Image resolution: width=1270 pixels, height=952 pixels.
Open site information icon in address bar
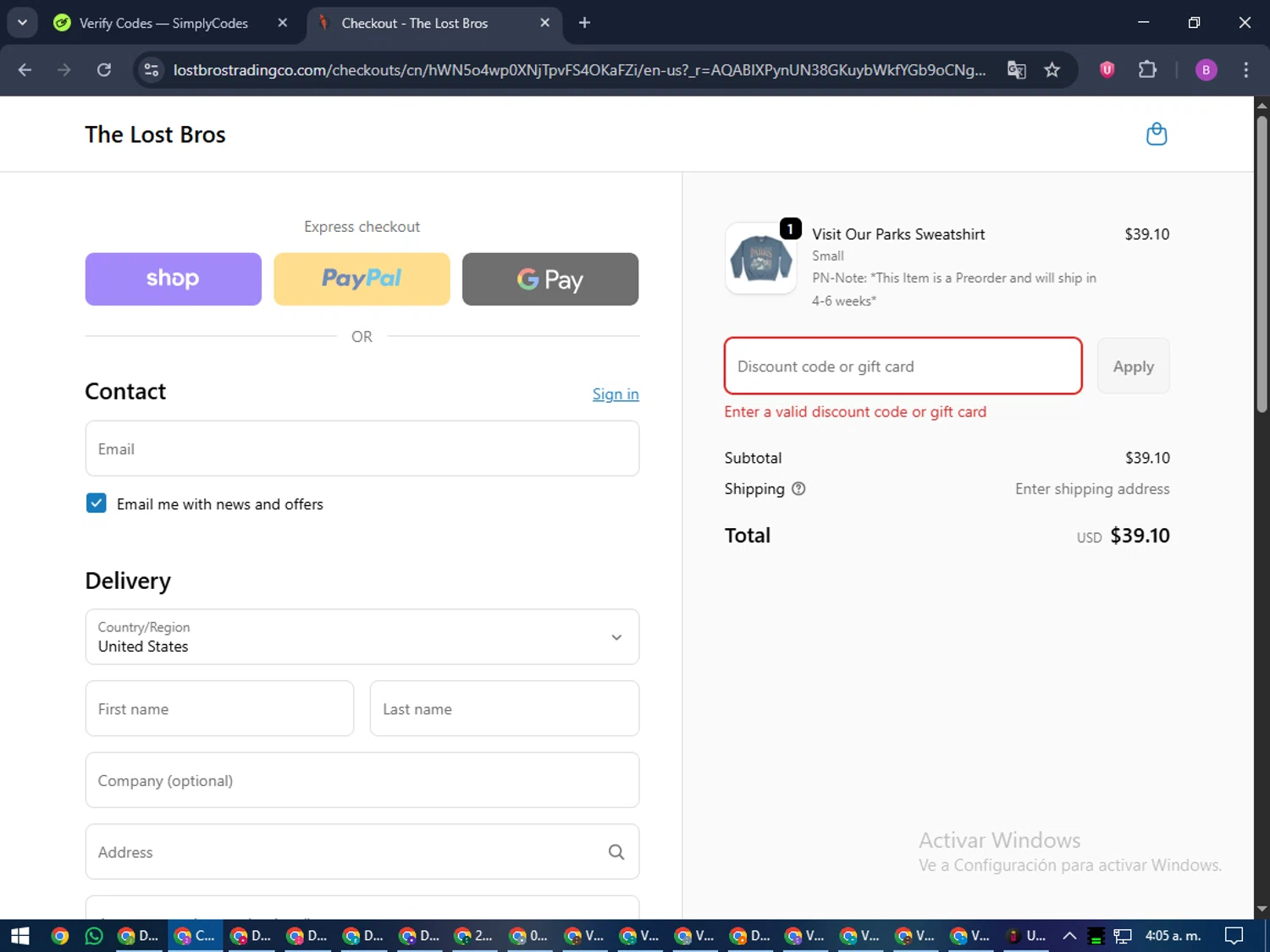152,69
